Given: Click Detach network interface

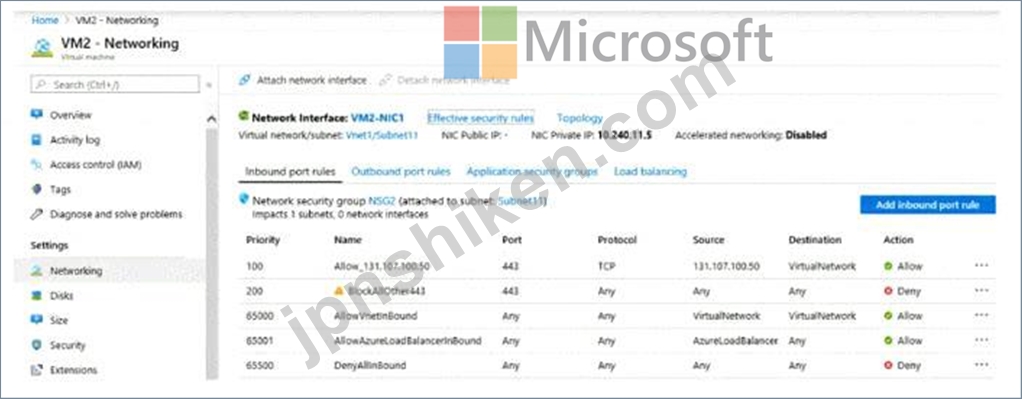Looking at the screenshot, I should tap(453, 80).
